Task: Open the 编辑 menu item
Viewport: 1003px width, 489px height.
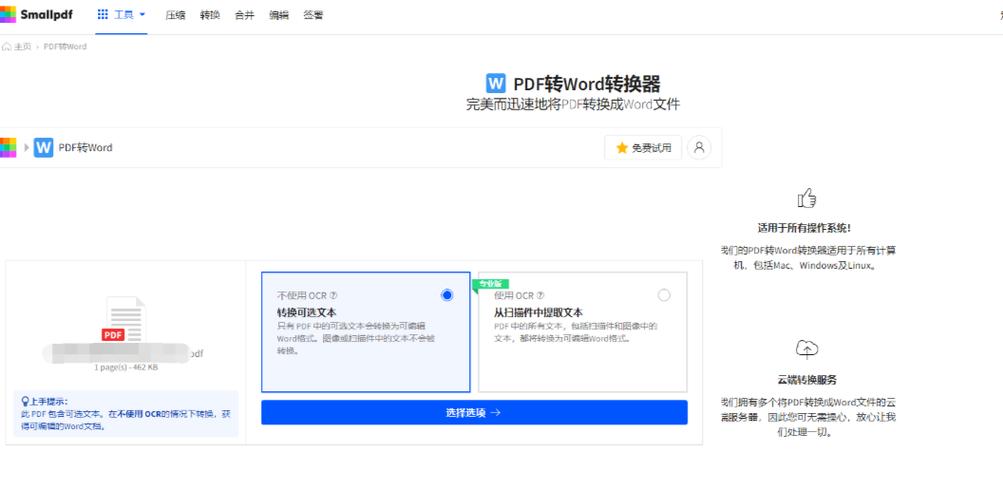Action: point(279,15)
